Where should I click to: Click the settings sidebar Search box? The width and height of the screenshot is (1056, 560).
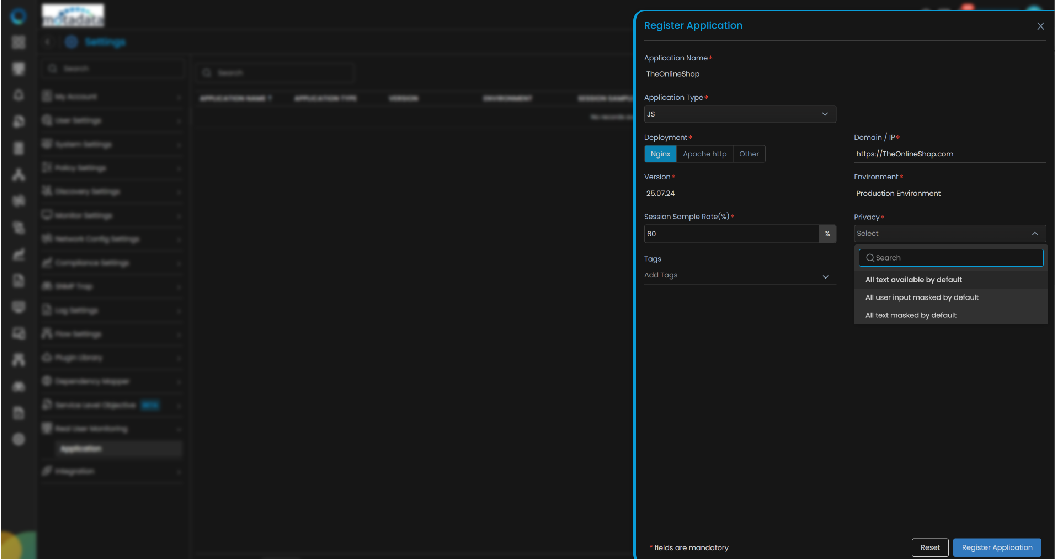(x=112, y=69)
